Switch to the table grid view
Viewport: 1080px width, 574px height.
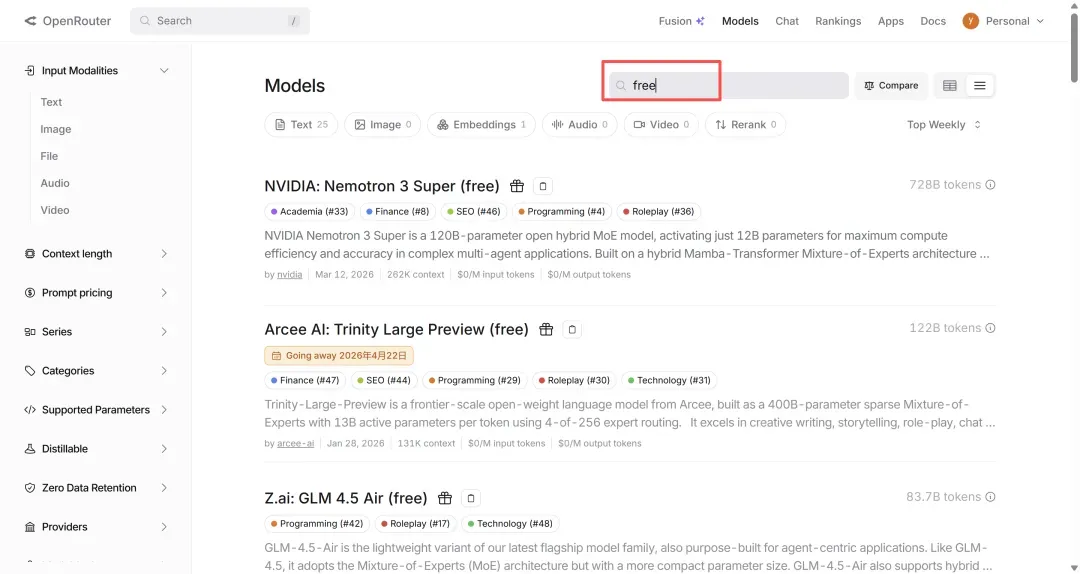point(950,85)
